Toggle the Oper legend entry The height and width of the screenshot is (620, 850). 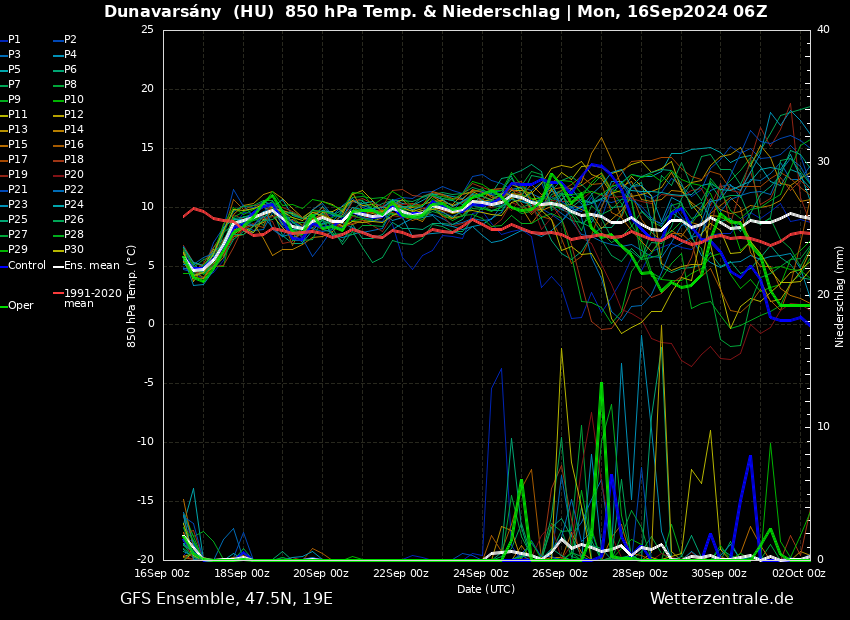tap(20, 306)
